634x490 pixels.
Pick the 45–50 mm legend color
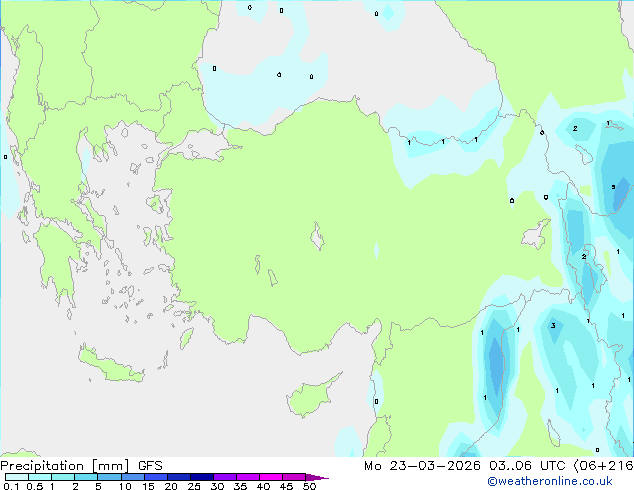coord(294,477)
